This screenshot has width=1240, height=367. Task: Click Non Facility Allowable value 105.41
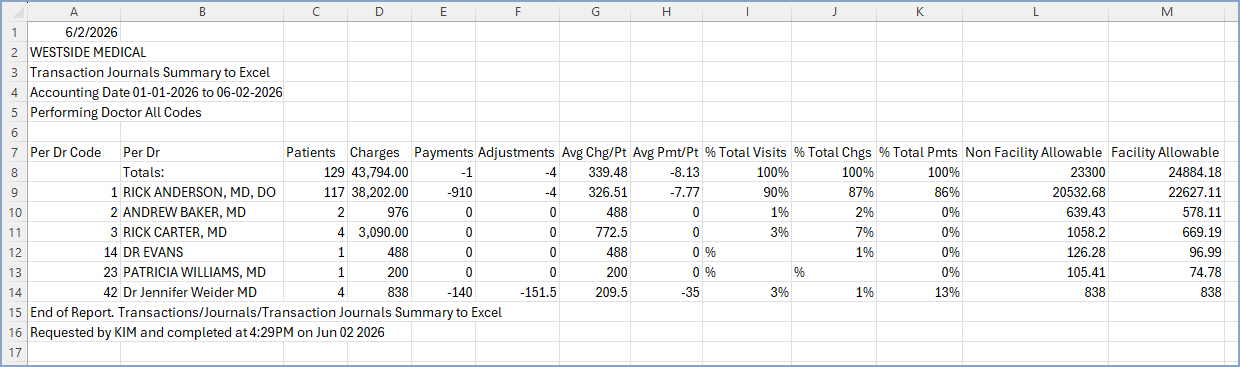[x=1035, y=272]
